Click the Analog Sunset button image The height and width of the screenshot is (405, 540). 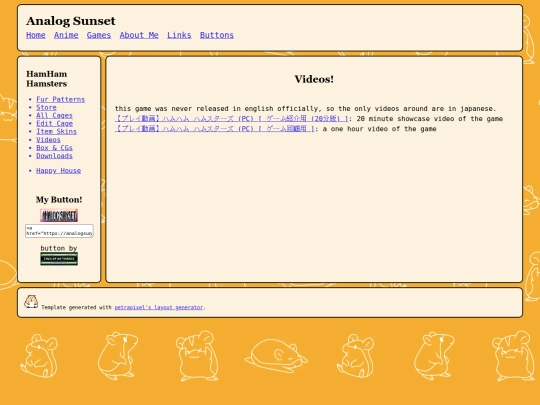click(x=59, y=216)
